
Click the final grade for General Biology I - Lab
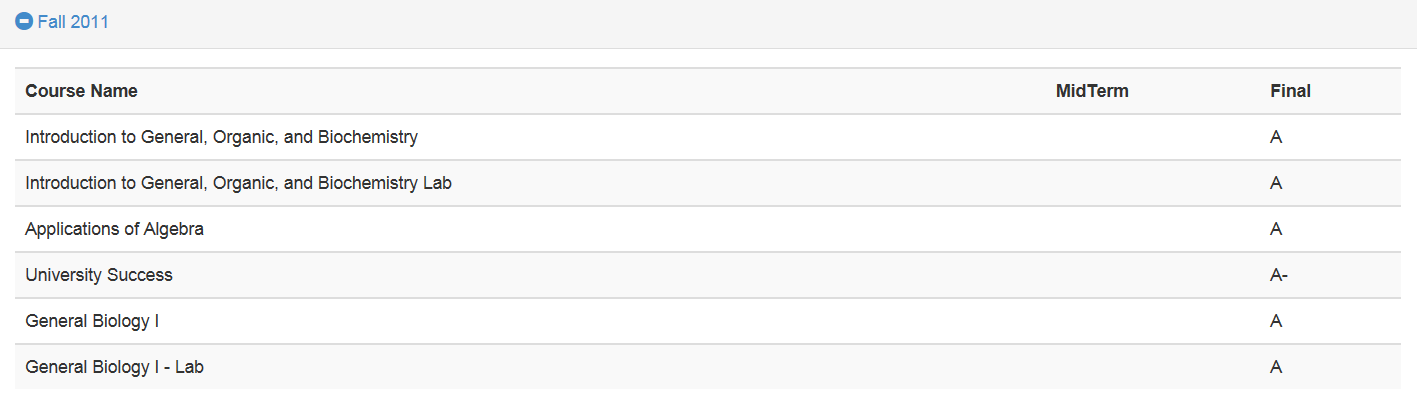point(1276,367)
